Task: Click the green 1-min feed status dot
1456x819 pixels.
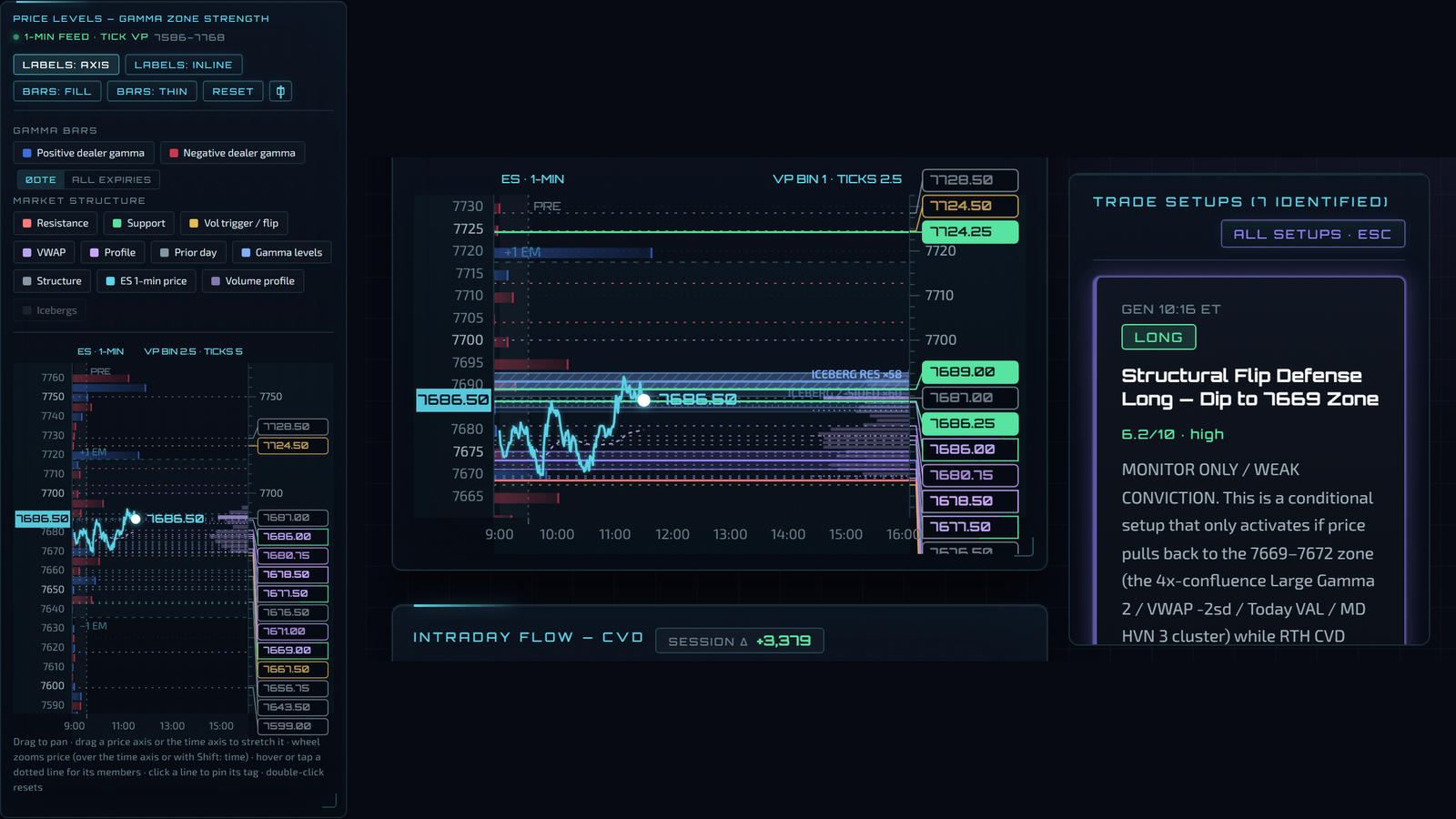Action: pyautogui.click(x=16, y=37)
